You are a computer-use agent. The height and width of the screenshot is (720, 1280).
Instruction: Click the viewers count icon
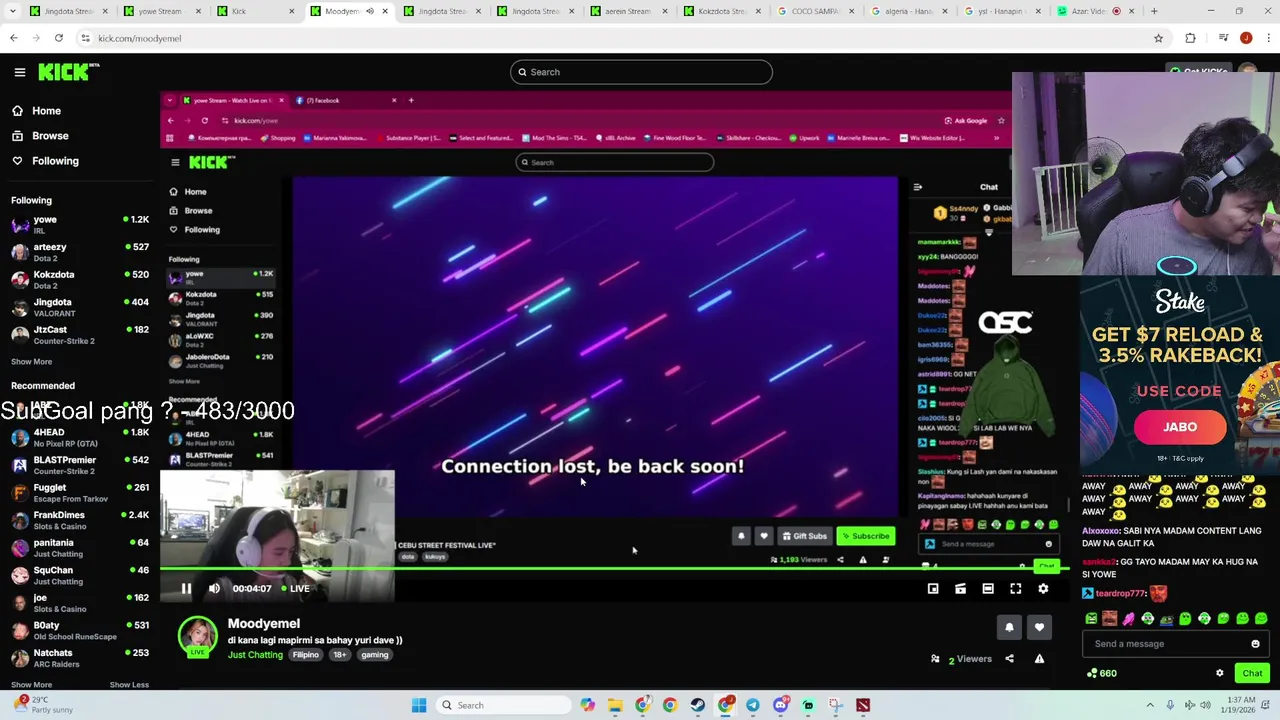(x=935, y=659)
